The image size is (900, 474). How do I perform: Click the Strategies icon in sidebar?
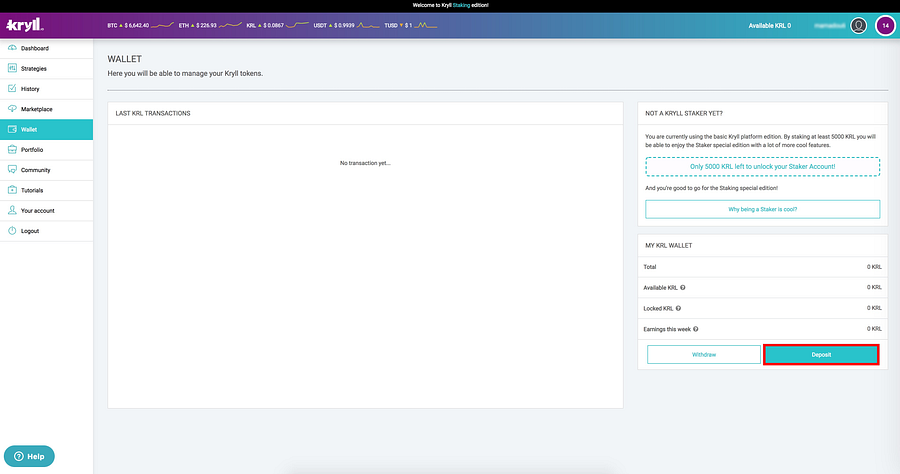point(12,68)
